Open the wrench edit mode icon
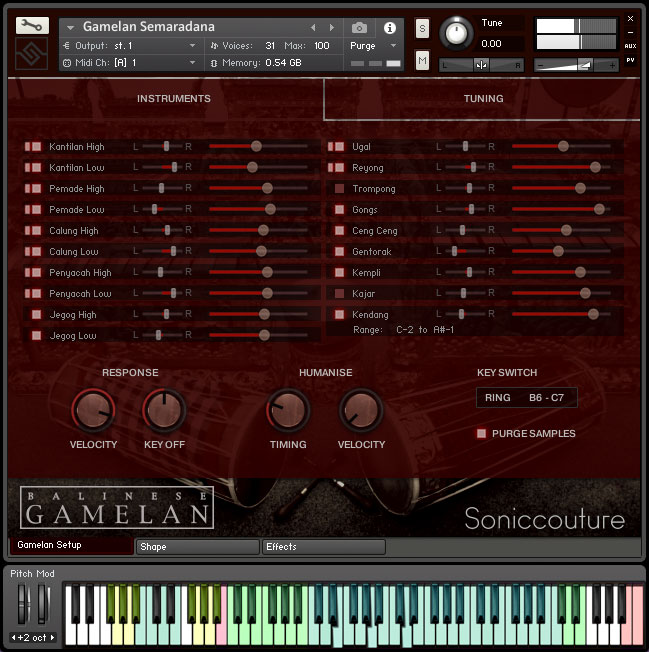Image resolution: width=649 pixels, height=652 pixels. (x=32, y=26)
